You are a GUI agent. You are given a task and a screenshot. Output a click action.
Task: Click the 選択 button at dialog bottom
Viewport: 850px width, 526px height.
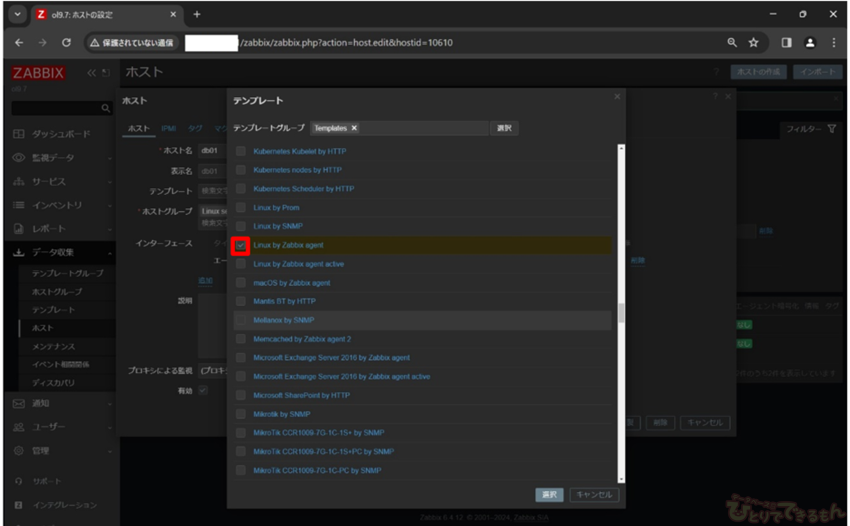(x=550, y=495)
